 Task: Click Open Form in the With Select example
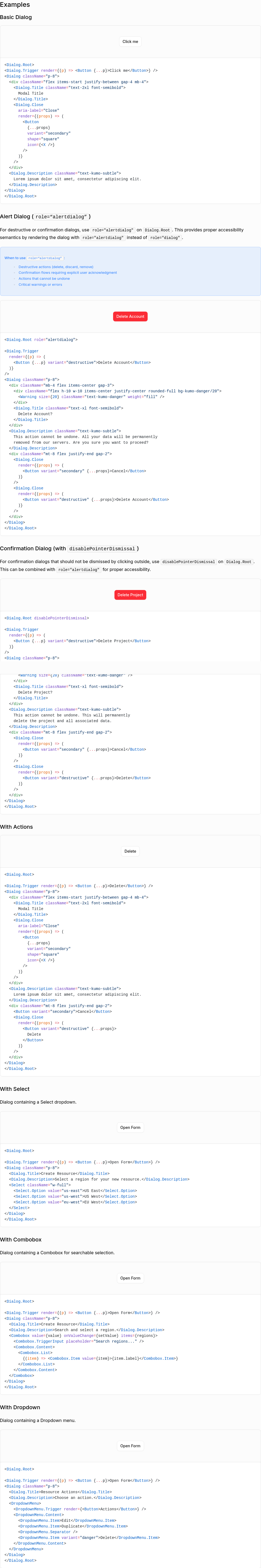pos(130,1127)
